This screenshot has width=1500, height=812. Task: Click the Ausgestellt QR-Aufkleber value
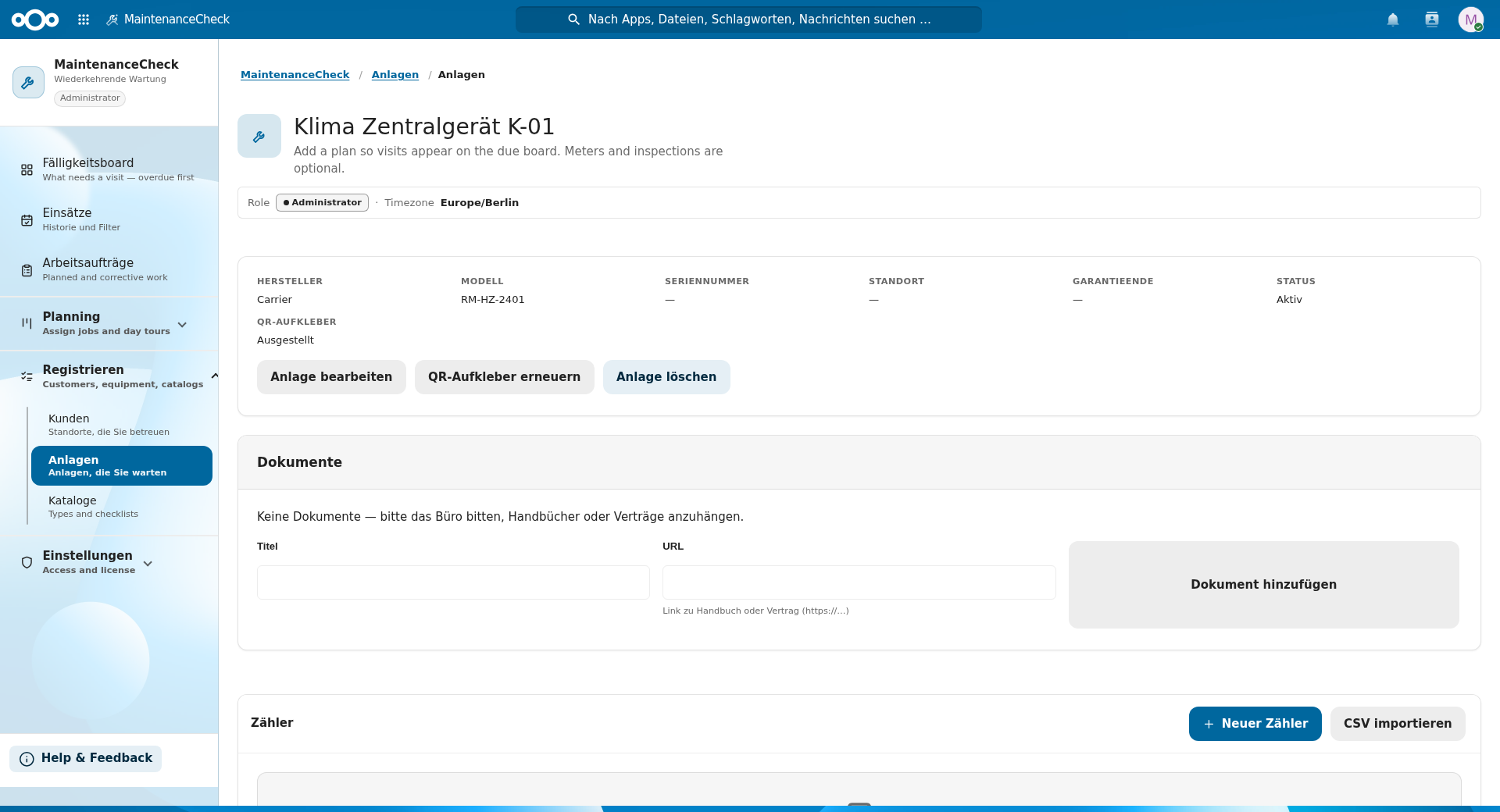(x=285, y=340)
